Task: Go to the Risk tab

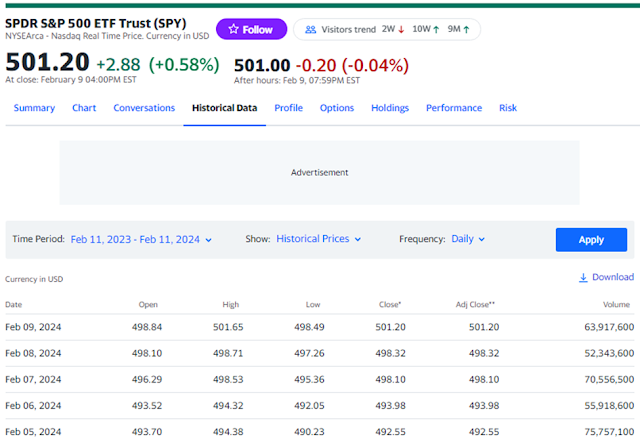Action: tap(508, 108)
